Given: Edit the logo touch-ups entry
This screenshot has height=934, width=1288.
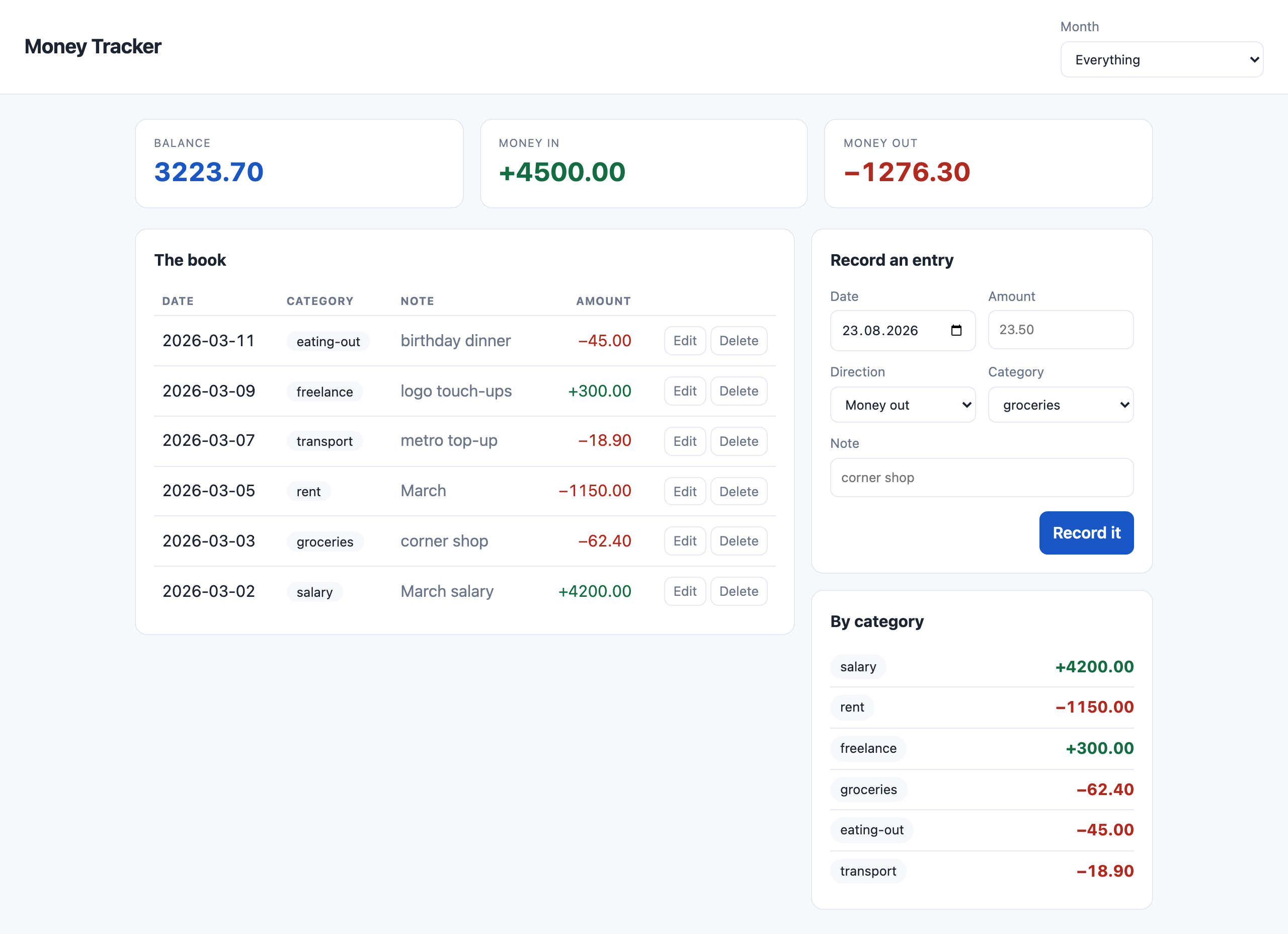Looking at the screenshot, I should tap(684, 391).
